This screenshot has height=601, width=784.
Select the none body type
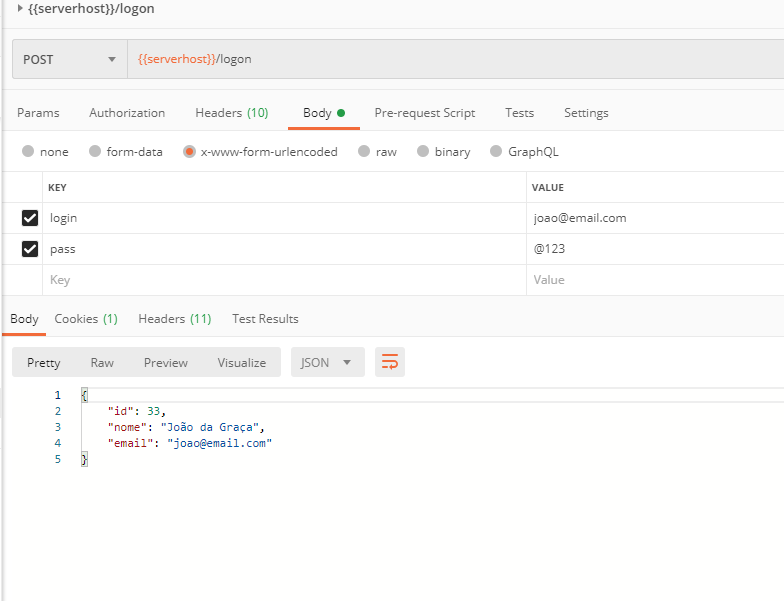28,151
